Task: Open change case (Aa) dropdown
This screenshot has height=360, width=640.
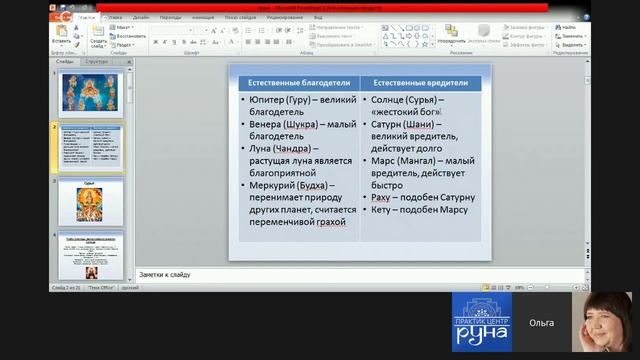Action: click(x=216, y=42)
